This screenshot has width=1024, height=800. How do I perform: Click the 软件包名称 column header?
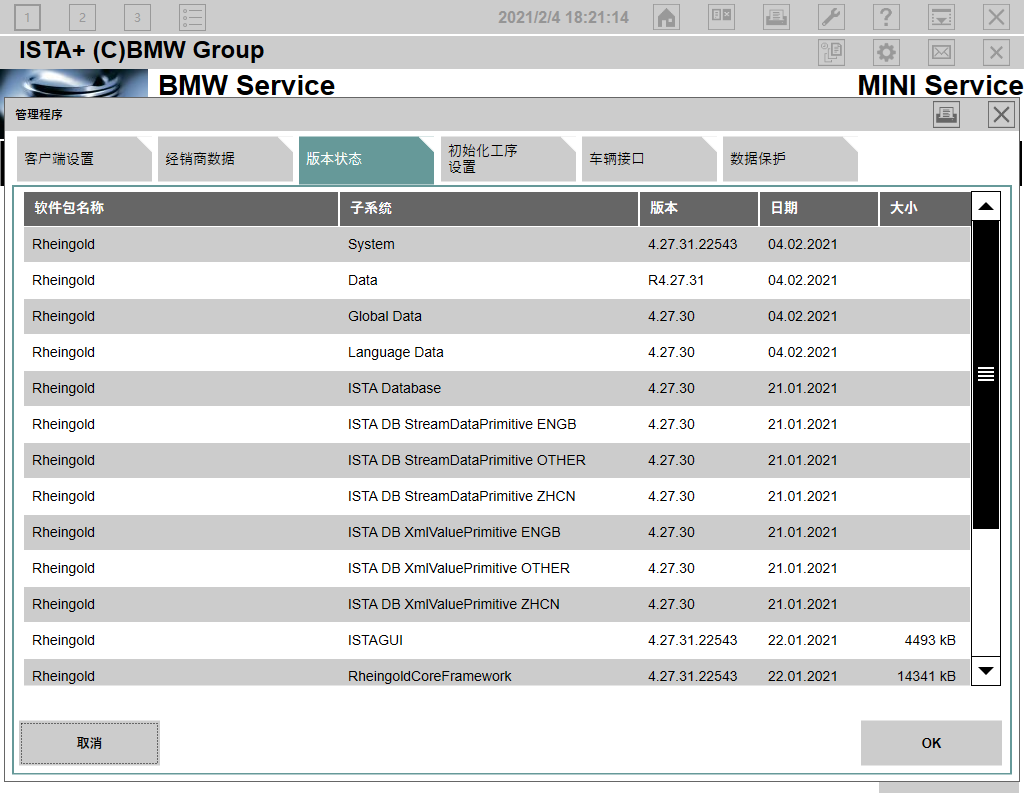(181, 208)
